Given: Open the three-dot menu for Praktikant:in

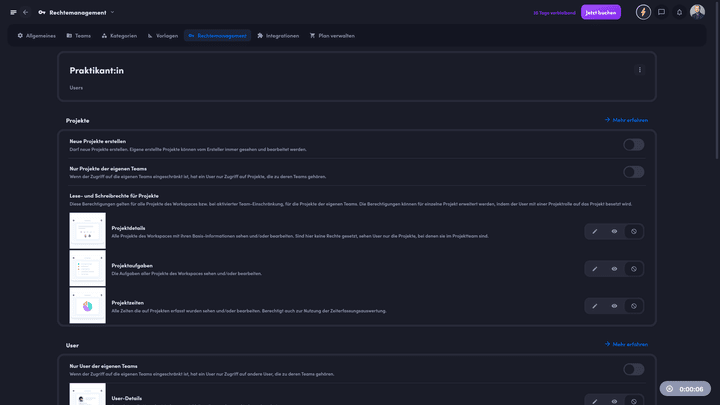Looking at the screenshot, I should coord(640,70).
